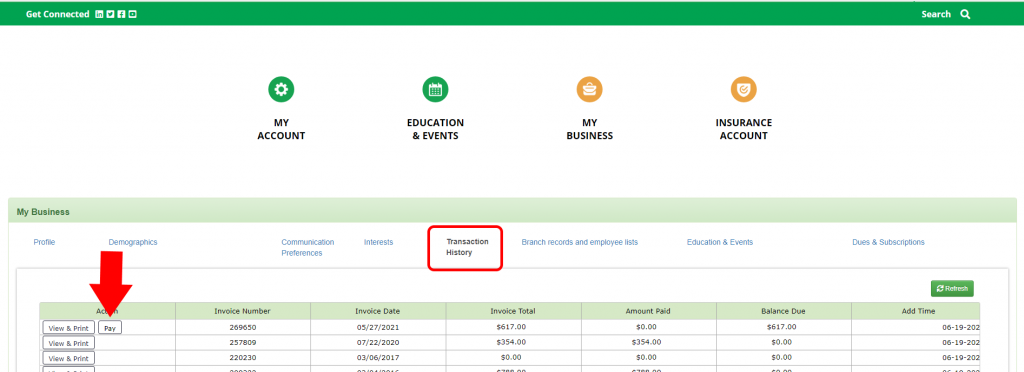Sort by Invoice Number column header
Image resolution: width=1024 pixels, height=372 pixels.
tap(242, 311)
